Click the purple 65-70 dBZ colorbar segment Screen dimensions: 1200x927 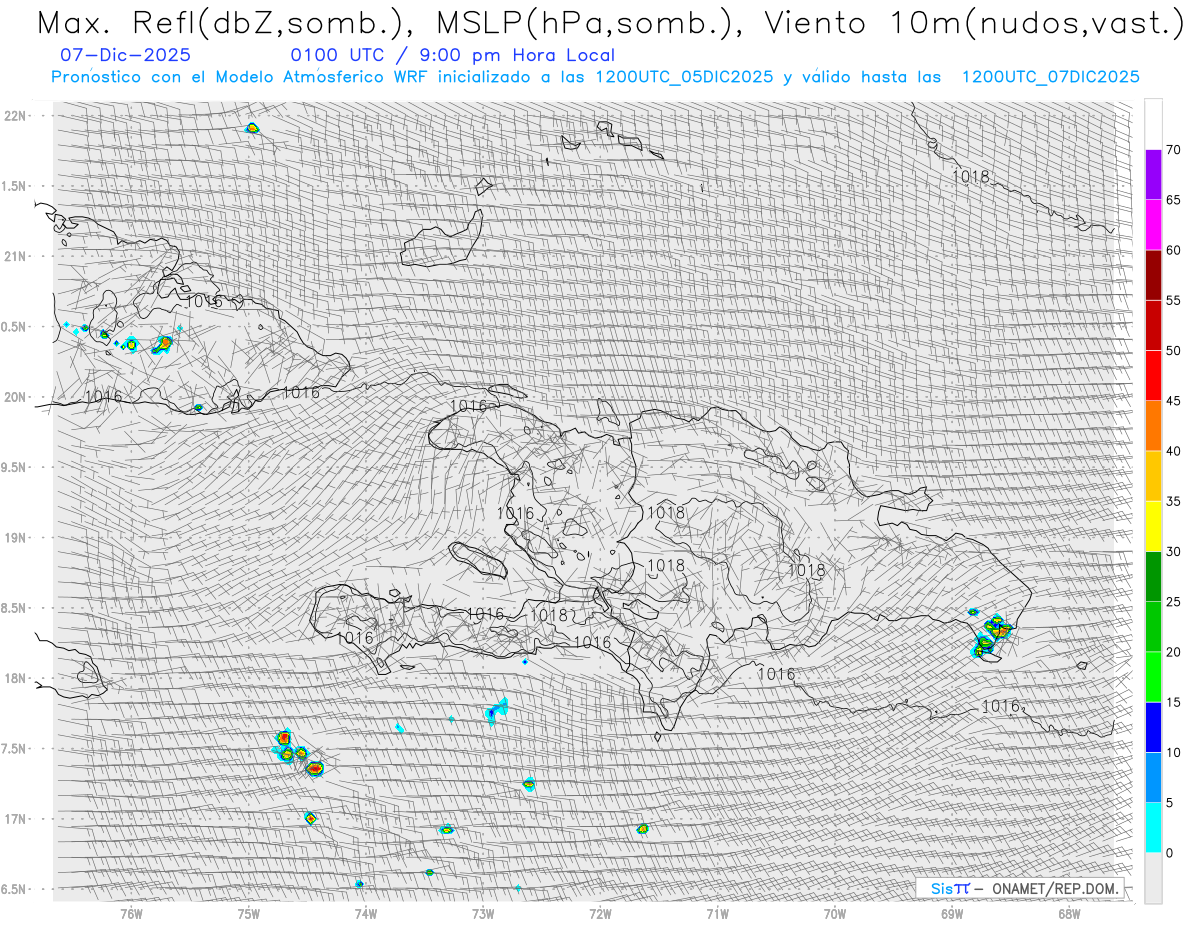pos(1153,175)
